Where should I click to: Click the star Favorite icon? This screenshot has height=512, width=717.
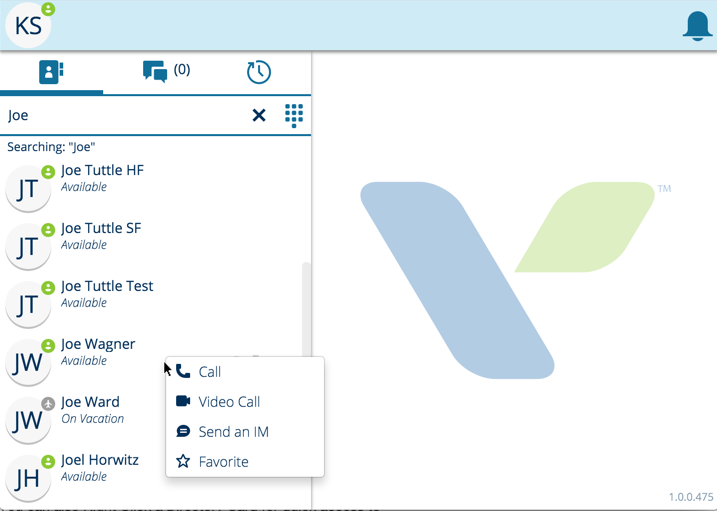click(x=183, y=461)
